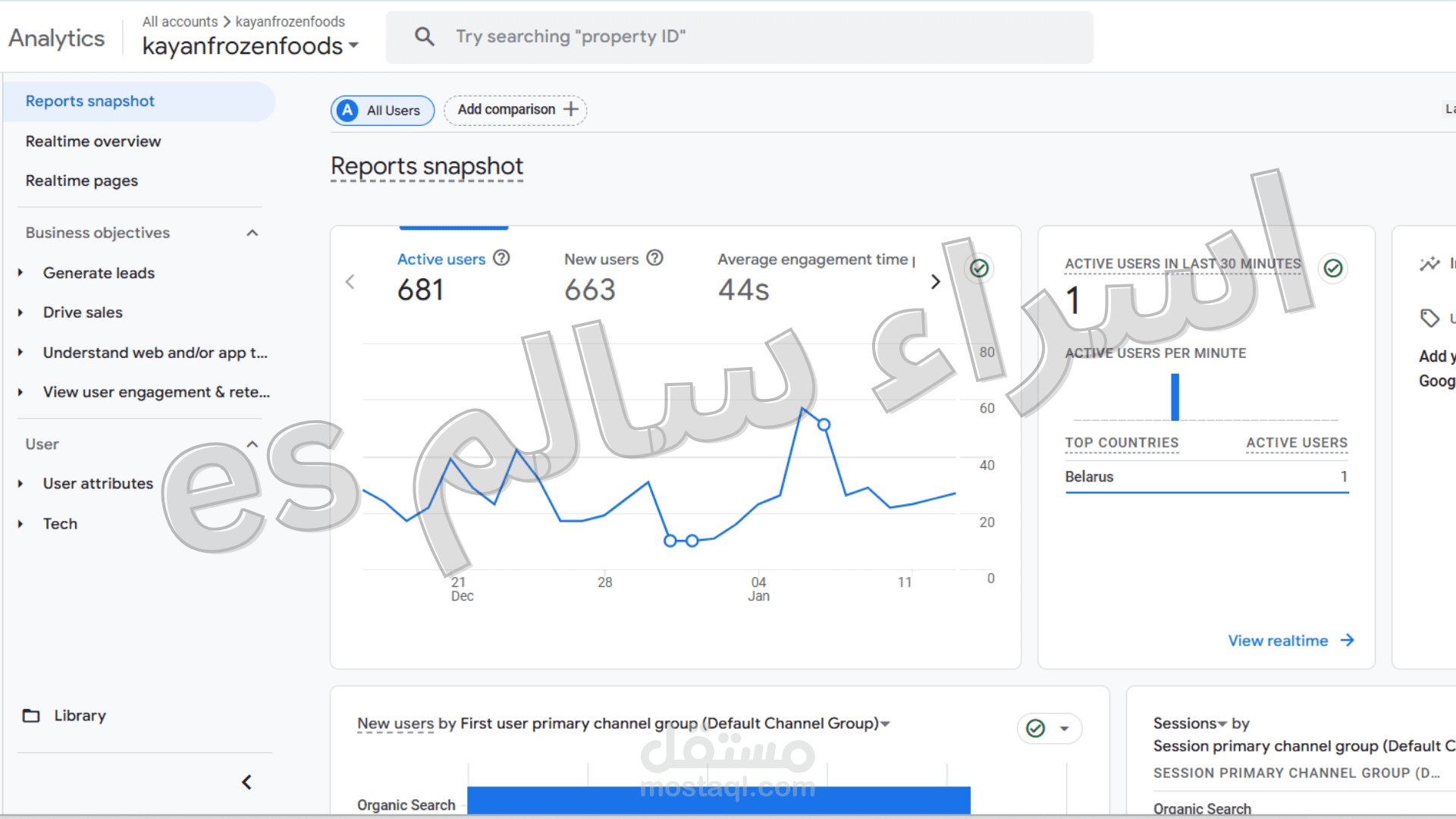Click next metric arrow on the overview card
This screenshot has width=1456, height=819.
(x=935, y=282)
